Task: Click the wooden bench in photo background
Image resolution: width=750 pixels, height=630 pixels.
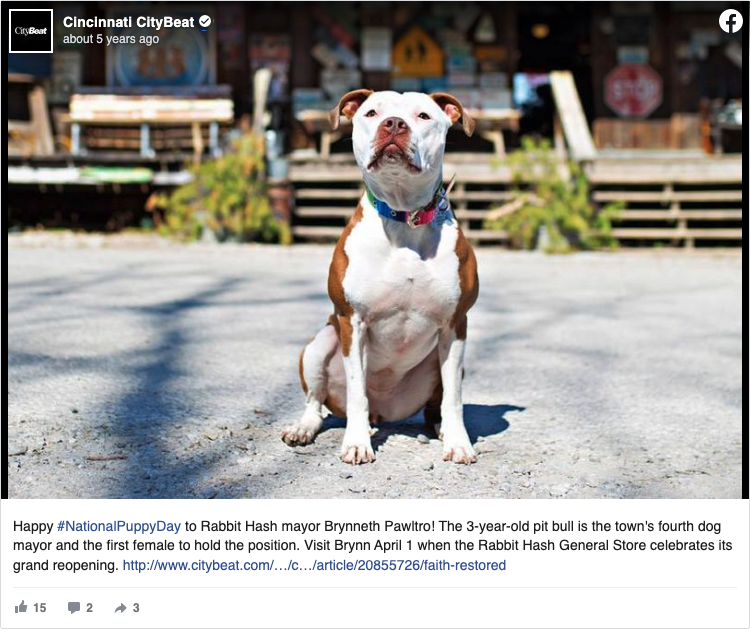Action: (x=152, y=124)
